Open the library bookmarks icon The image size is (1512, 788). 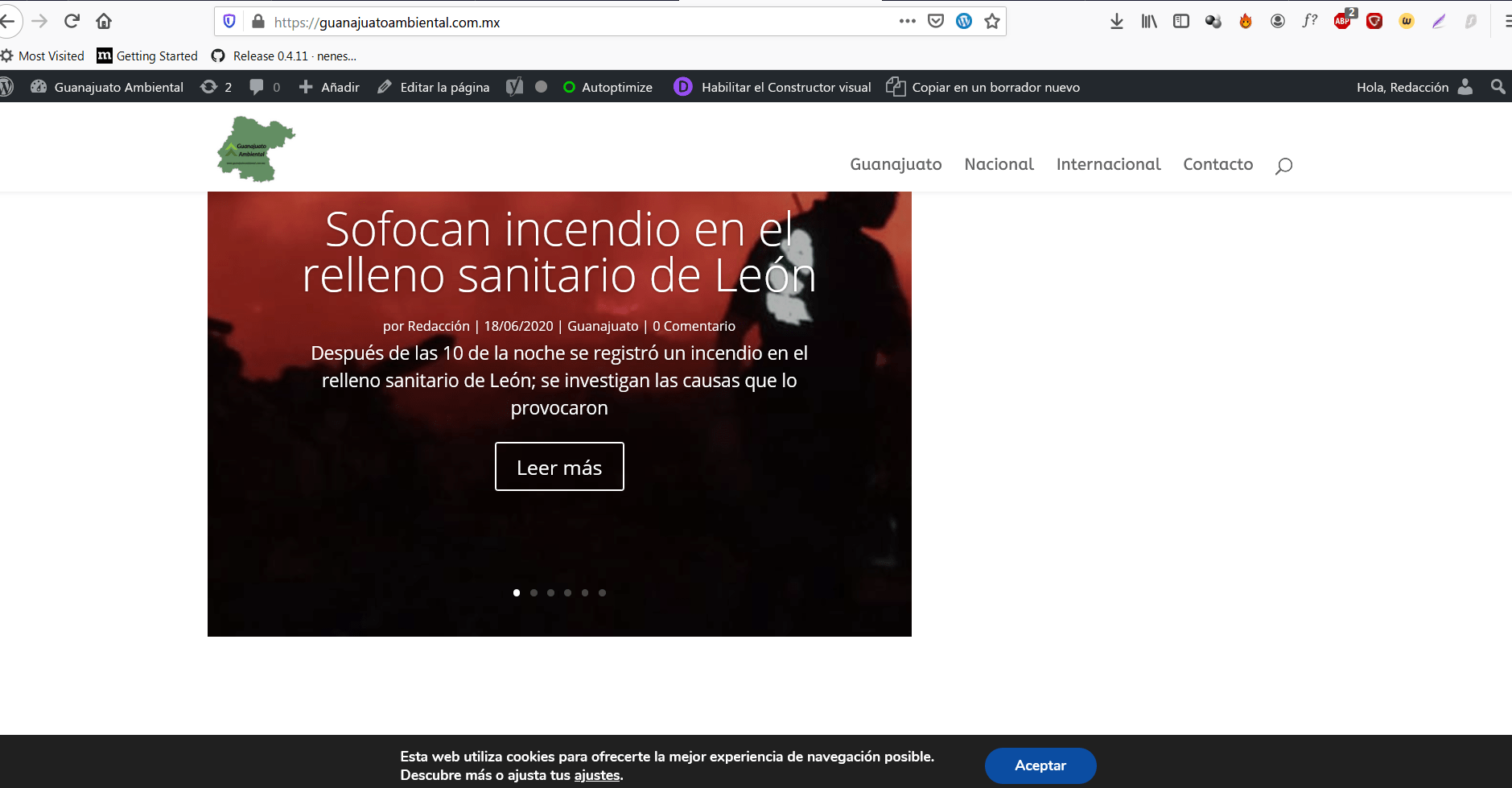(x=1149, y=22)
